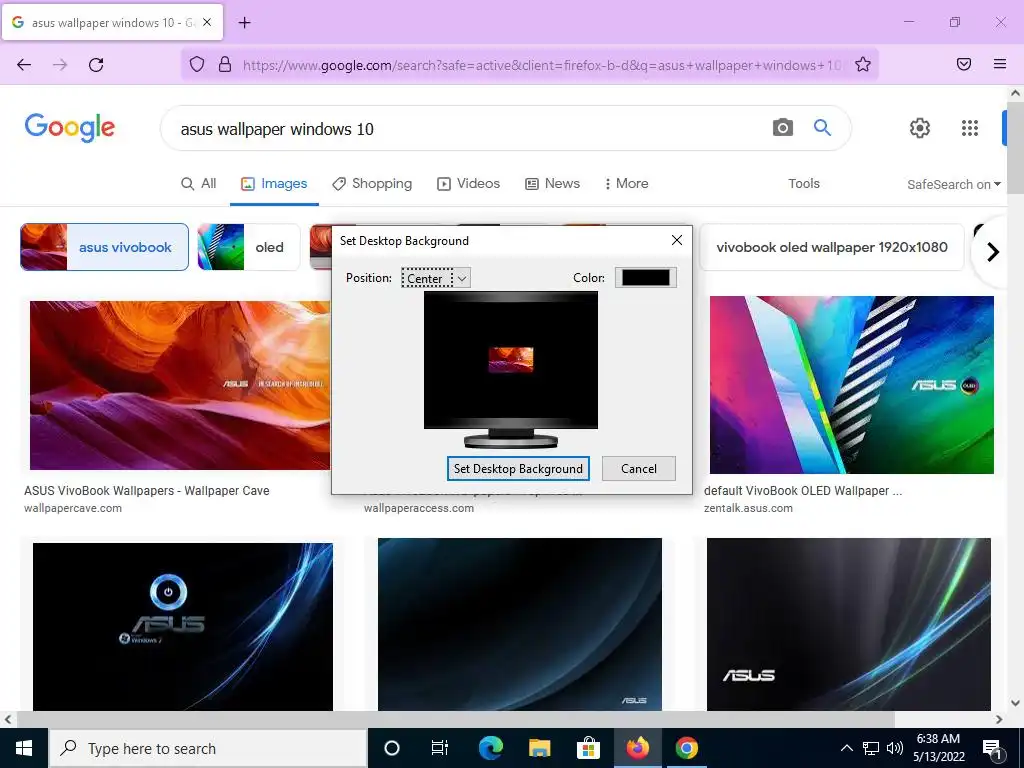Click the taskbar clock showing 6:38 AM

point(938,748)
